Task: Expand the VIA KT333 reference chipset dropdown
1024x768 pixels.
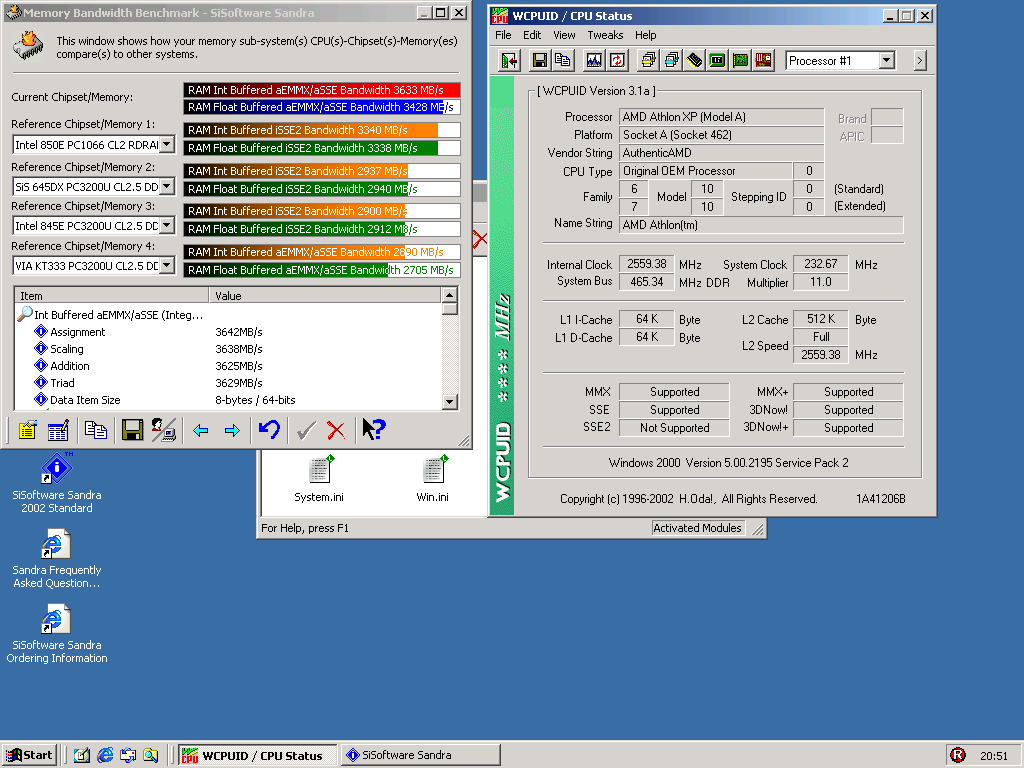Action: tap(166, 266)
